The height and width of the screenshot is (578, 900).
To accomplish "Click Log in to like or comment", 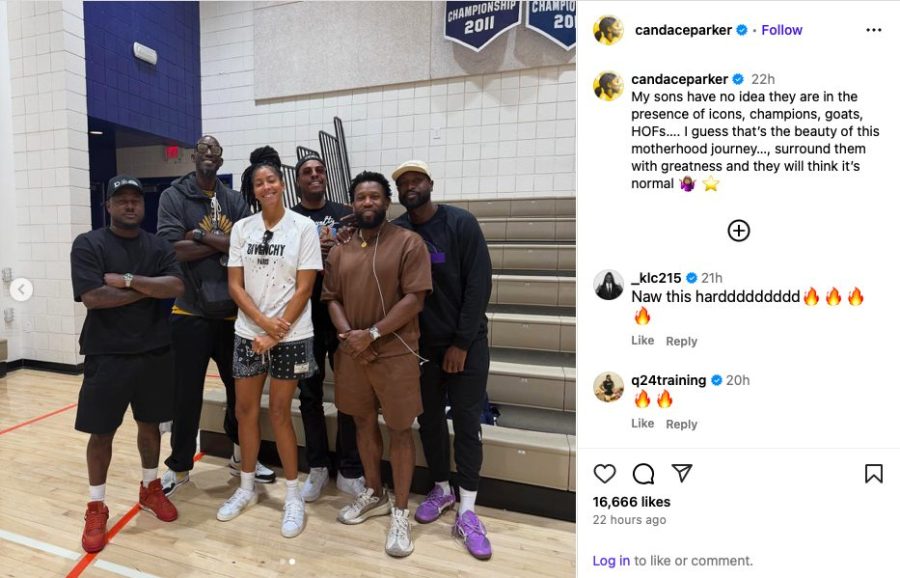I will point(611,561).
